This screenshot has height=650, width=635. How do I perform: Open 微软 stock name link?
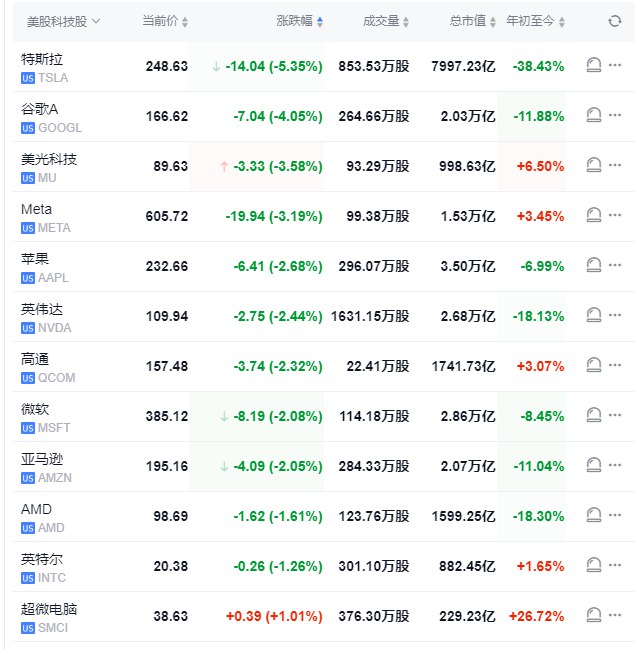35,409
